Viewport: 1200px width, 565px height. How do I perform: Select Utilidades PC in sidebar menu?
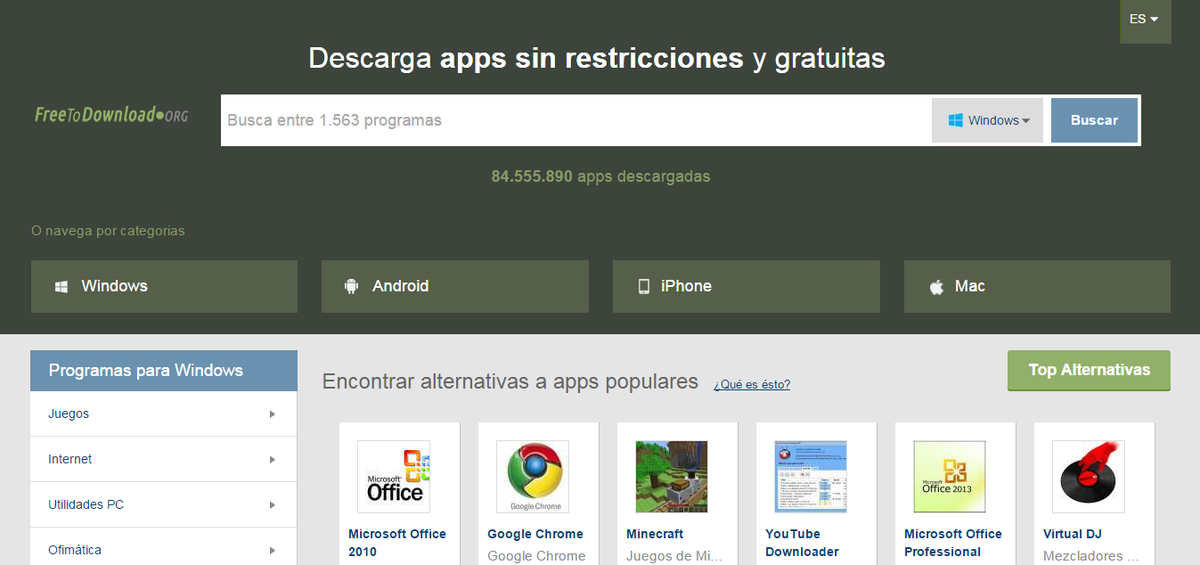164,505
